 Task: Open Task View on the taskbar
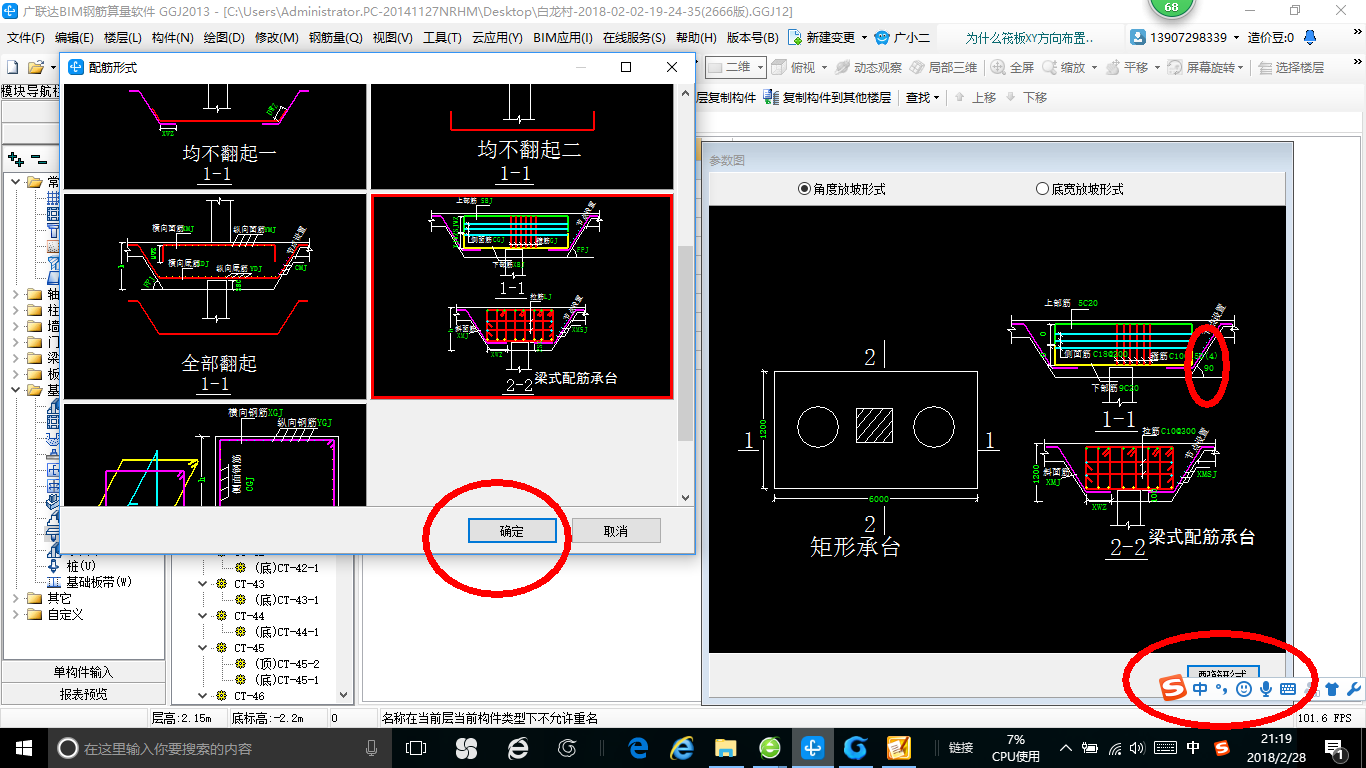click(416, 747)
